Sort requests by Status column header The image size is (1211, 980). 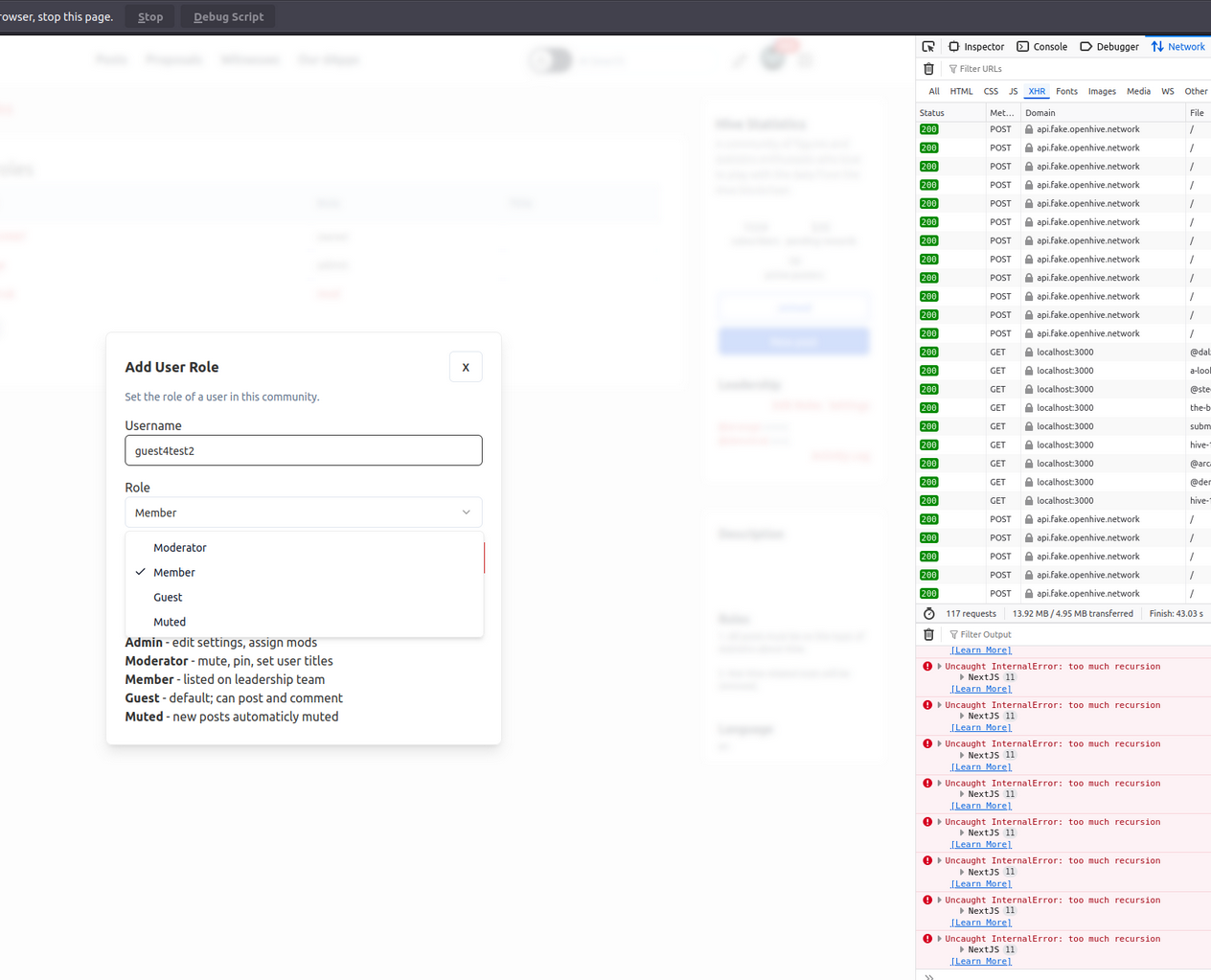click(x=932, y=112)
